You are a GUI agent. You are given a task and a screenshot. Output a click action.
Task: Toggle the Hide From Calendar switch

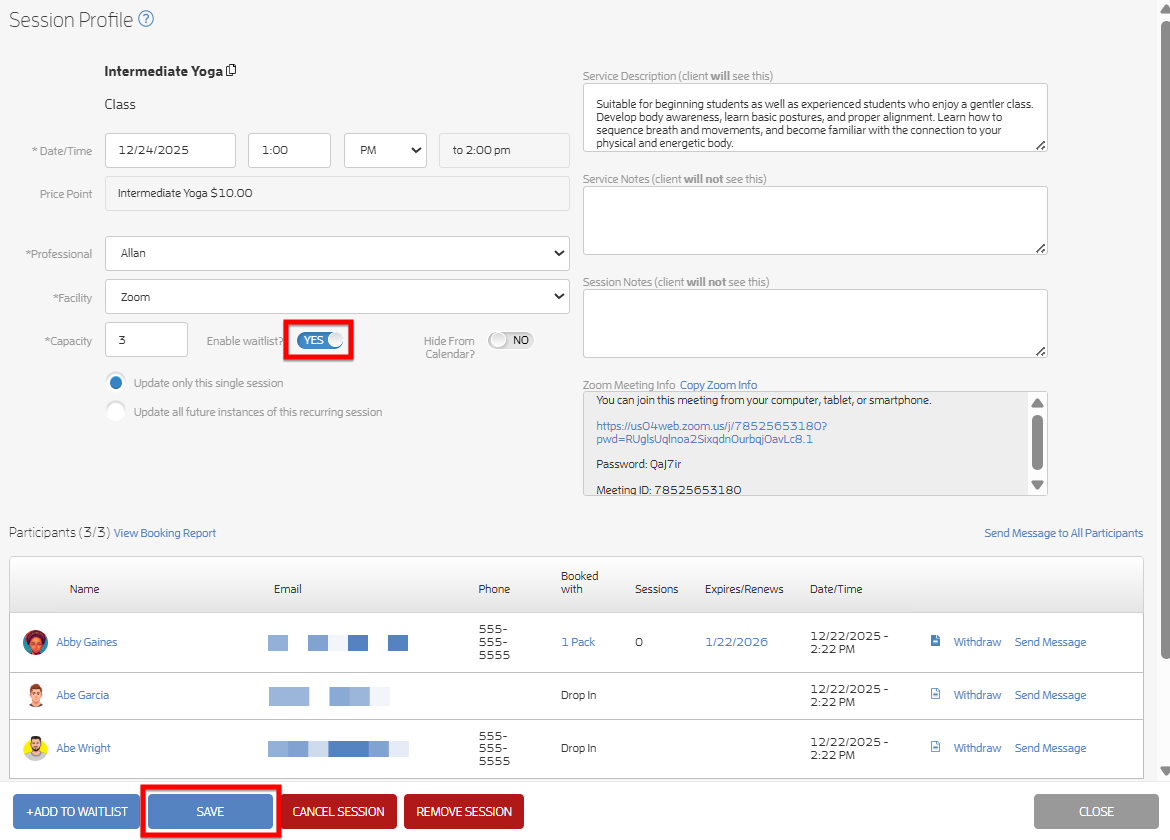511,340
